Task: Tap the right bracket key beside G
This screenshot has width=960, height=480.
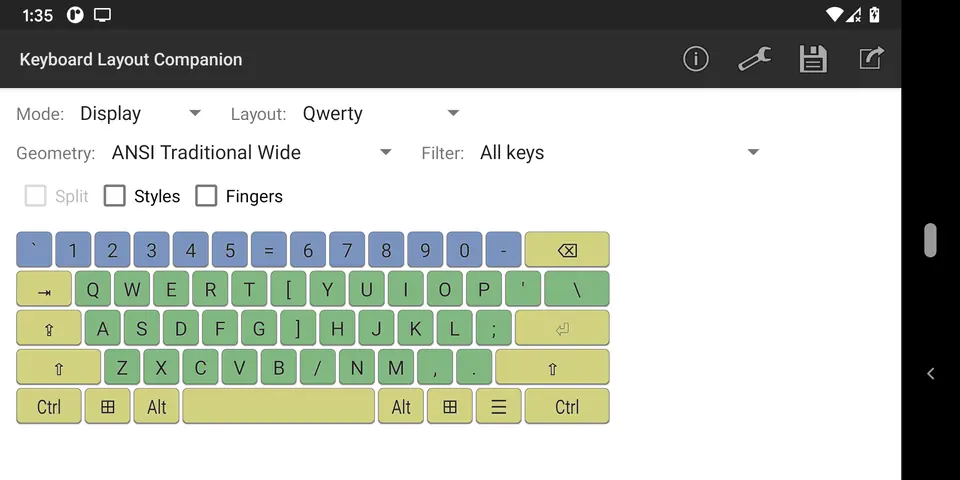Action: pyautogui.click(x=298, y=328)
